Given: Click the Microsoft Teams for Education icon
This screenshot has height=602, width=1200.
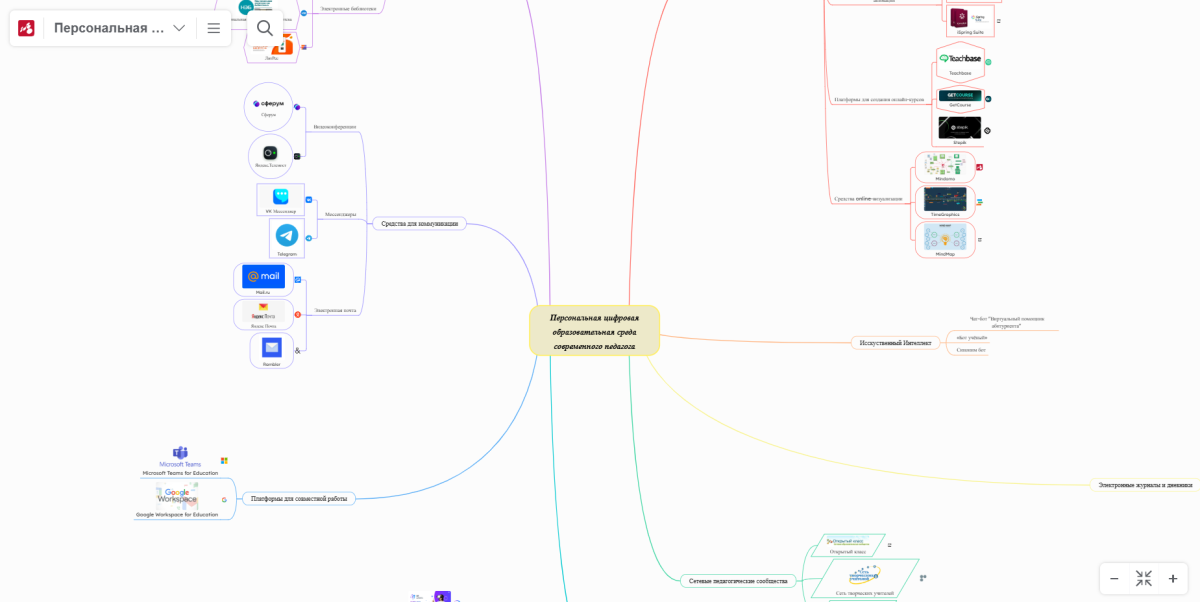Looking at the screenshot, I should pyautogui.click(x=179, y=453).
